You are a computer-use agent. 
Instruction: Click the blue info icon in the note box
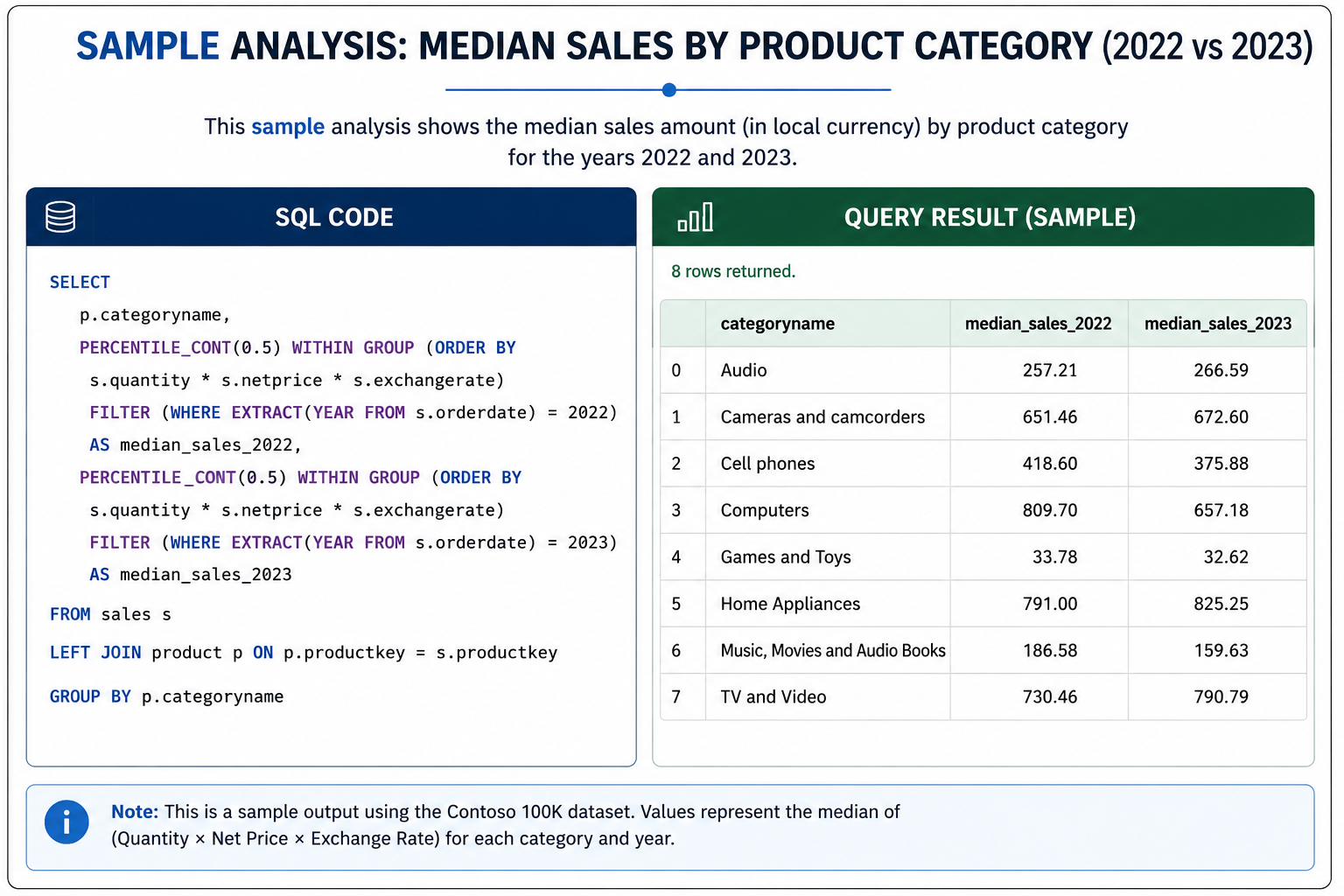coord(66,822)
